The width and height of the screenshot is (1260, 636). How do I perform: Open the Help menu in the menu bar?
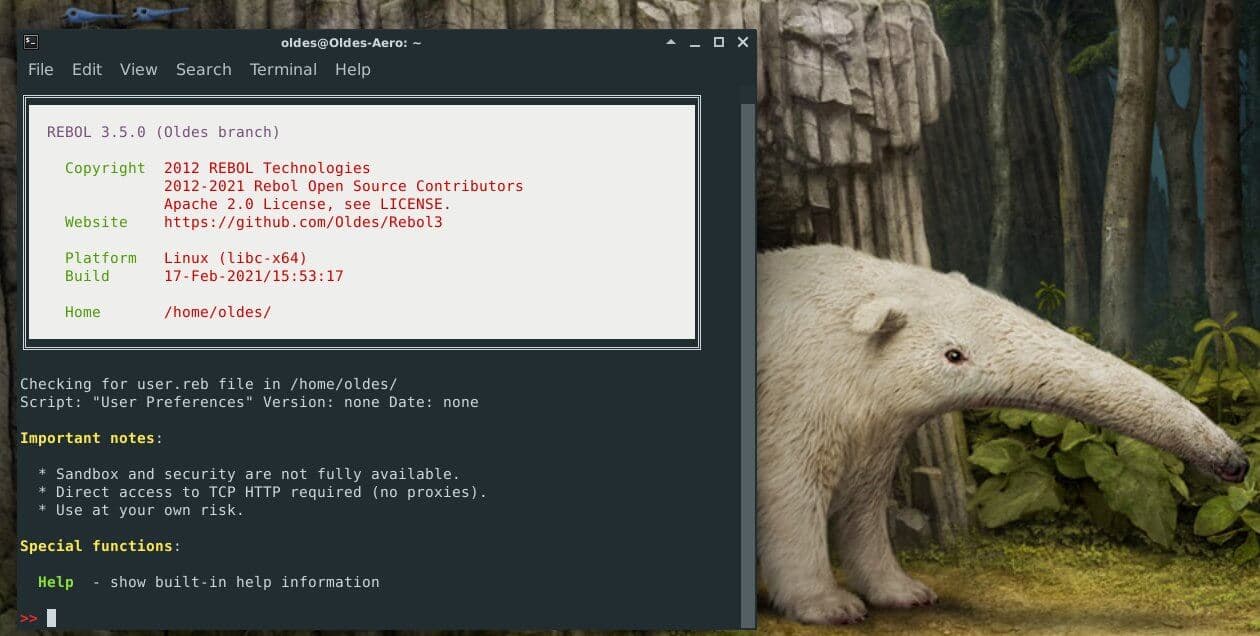click(x=352, y=69)
